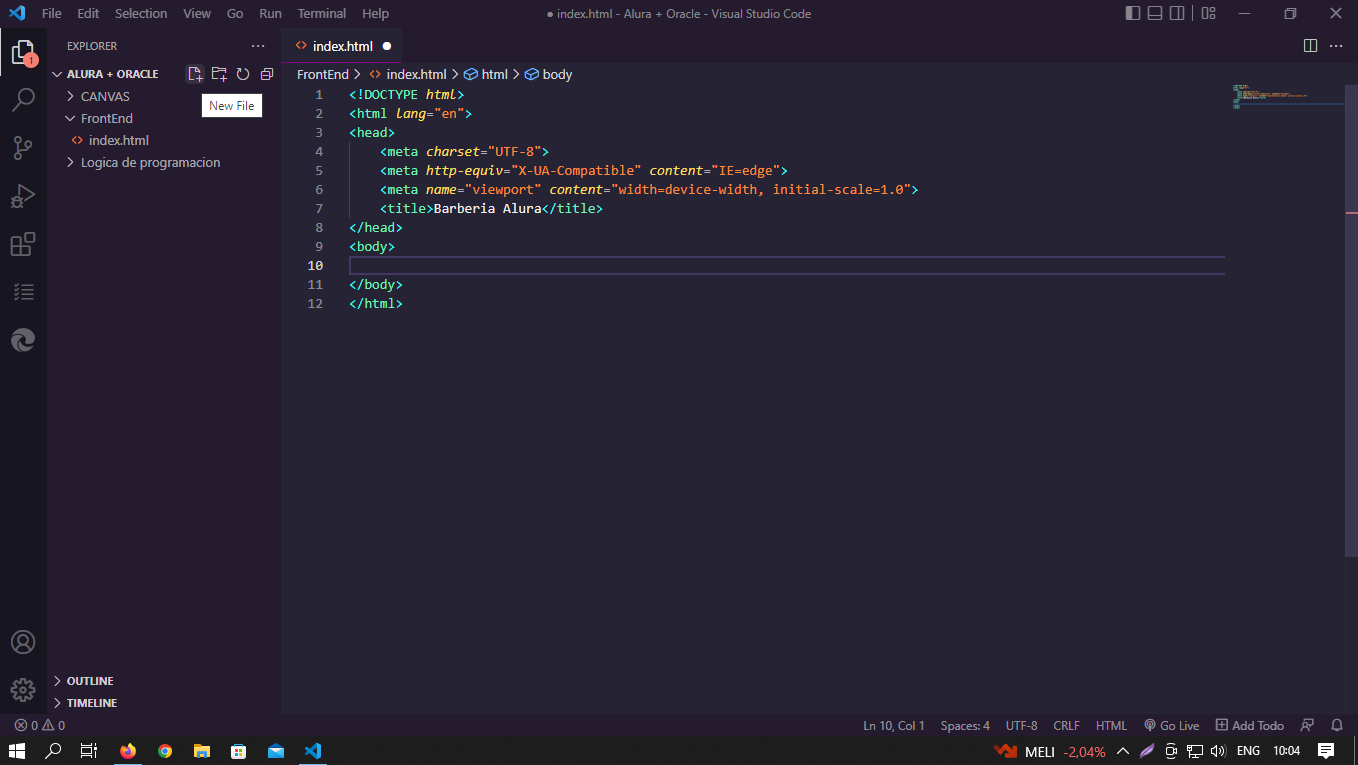Toggle the Secondary Side Bar visibility
The image size is (1358, 765).
(x=1178, y=13)
